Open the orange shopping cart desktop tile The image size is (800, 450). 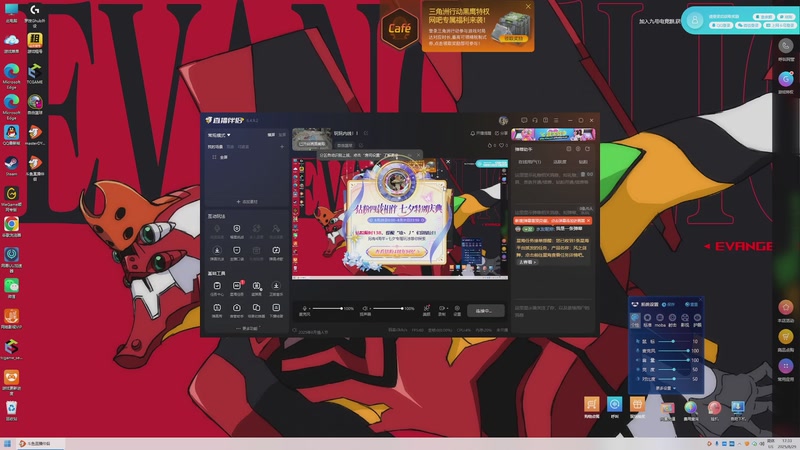[x=591, y=407]
